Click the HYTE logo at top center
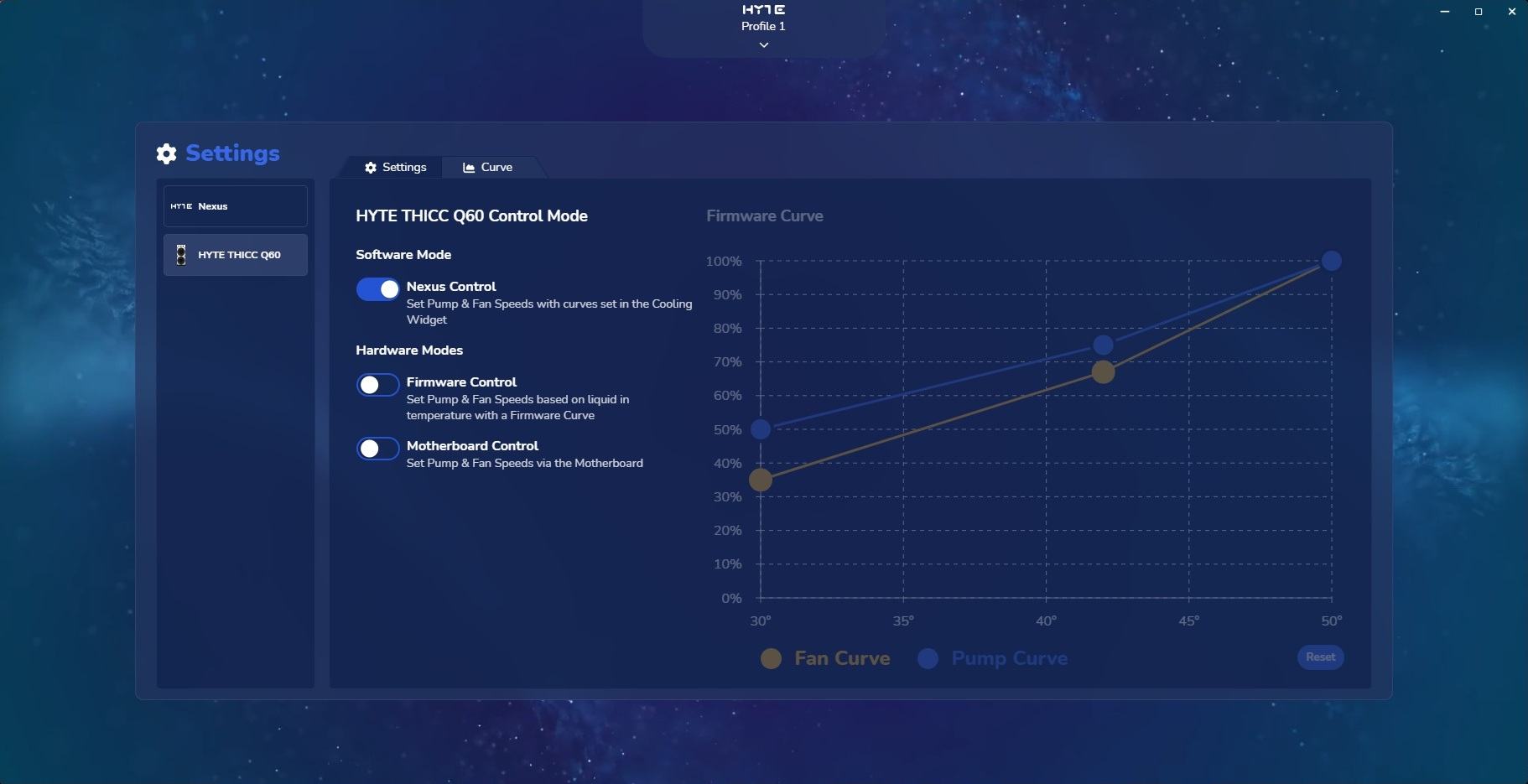 [x=763, y=10]
